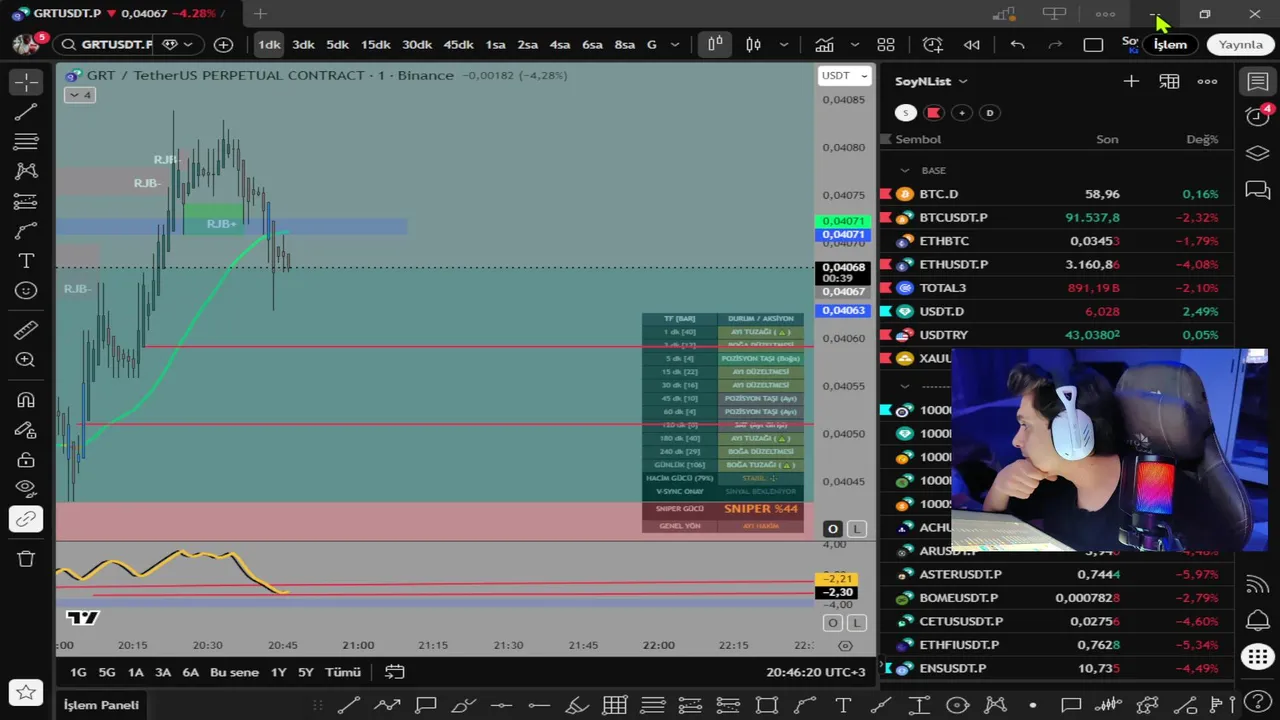
Task: Open watchlist three-dots menu
Action: tap(1207, 81)
